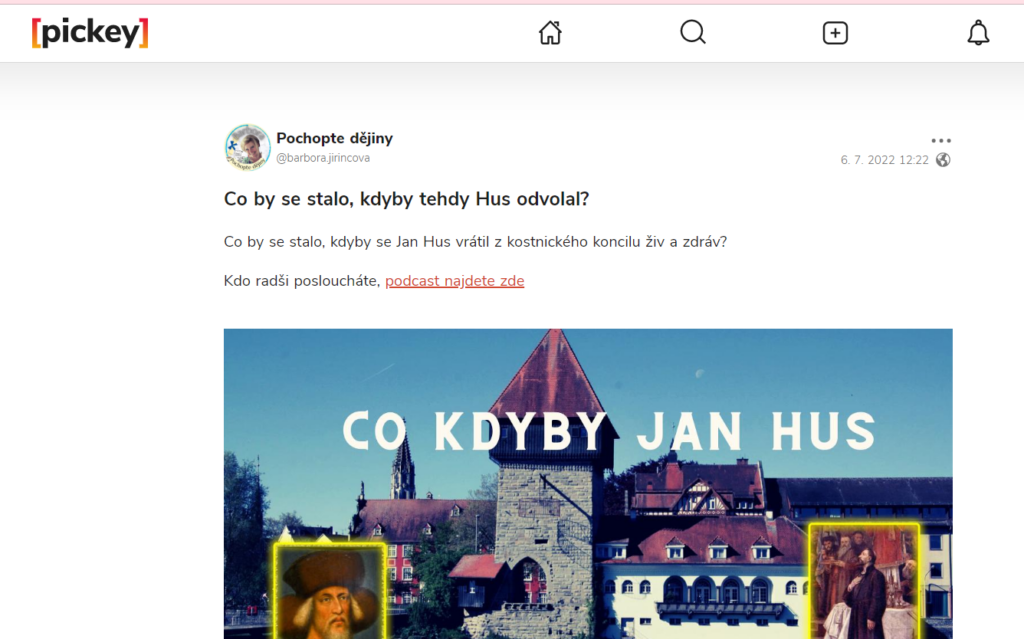Open notifications bell icon
Screen dimensions: 1024x639
(978, 33)
